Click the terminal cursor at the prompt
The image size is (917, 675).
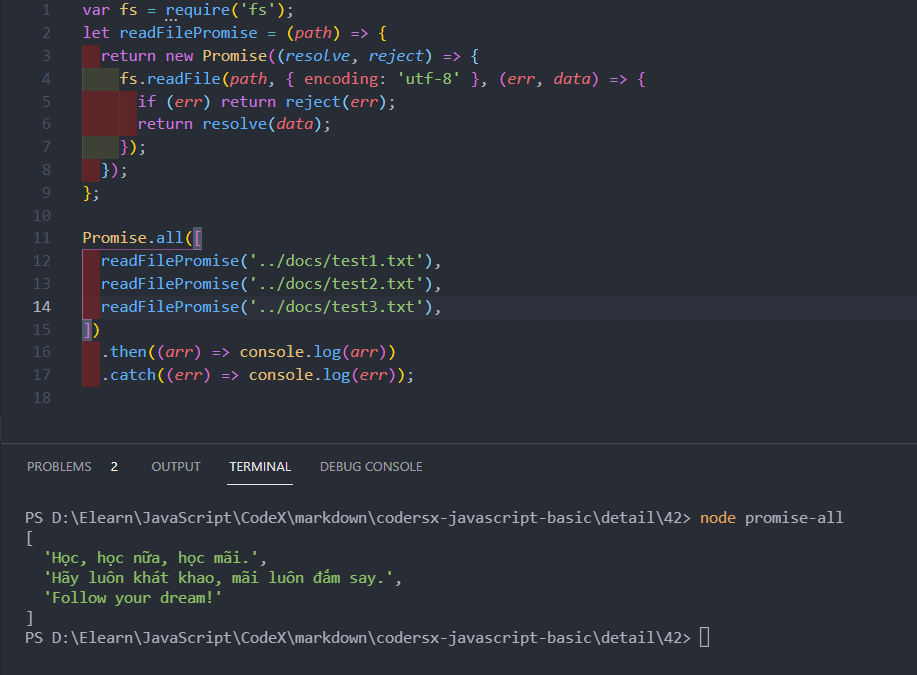pos(704,637)
